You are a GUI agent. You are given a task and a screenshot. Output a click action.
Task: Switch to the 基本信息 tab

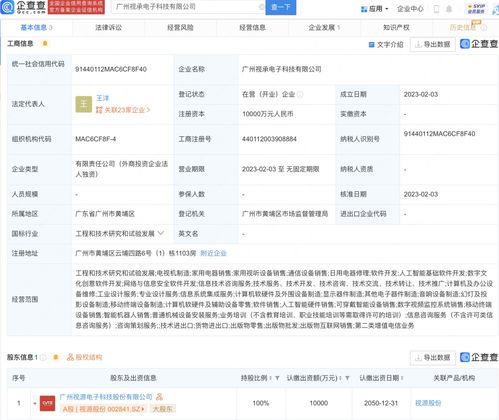click(36, 28)
